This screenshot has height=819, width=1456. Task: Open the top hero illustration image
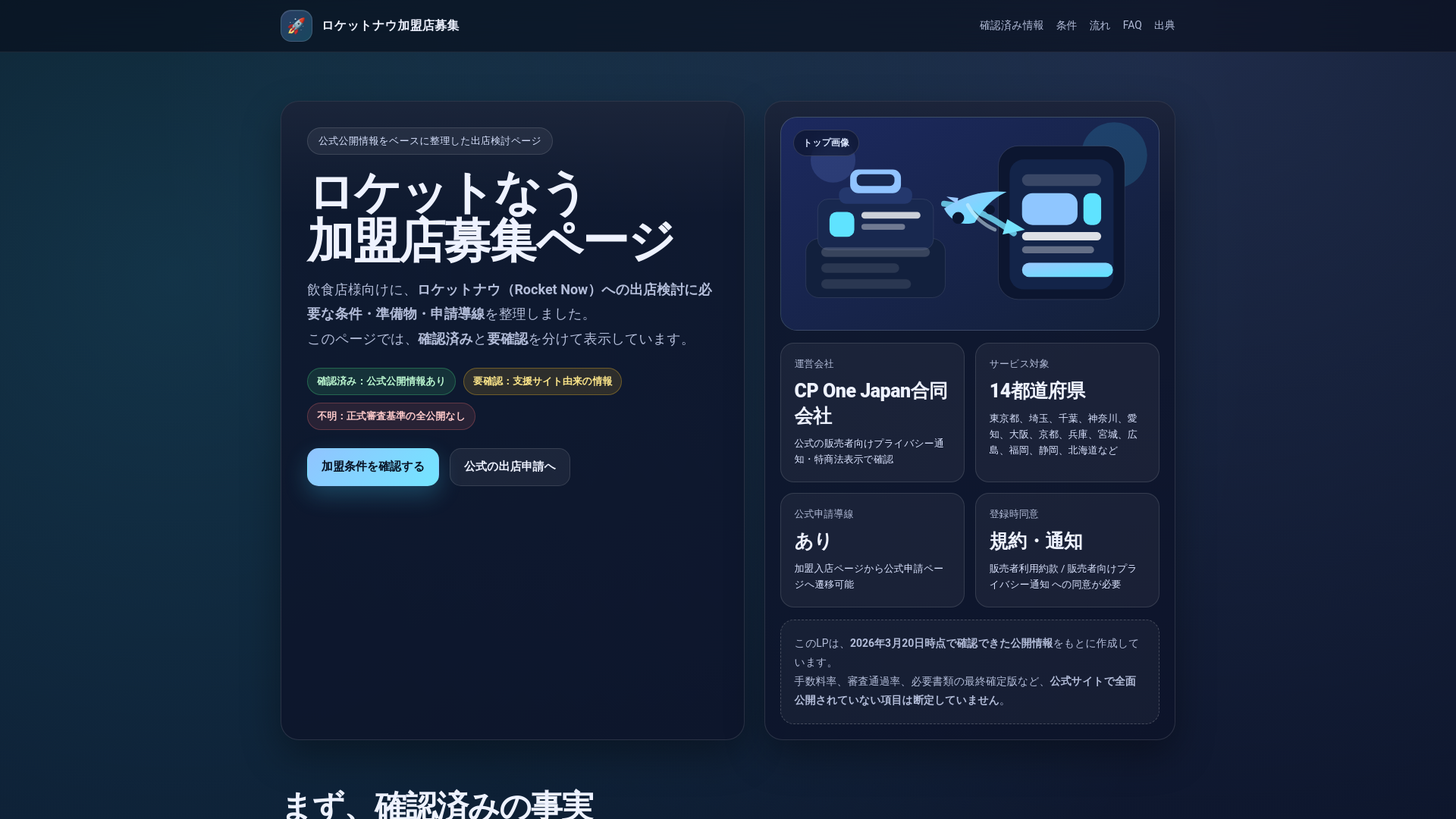(970, 224)
